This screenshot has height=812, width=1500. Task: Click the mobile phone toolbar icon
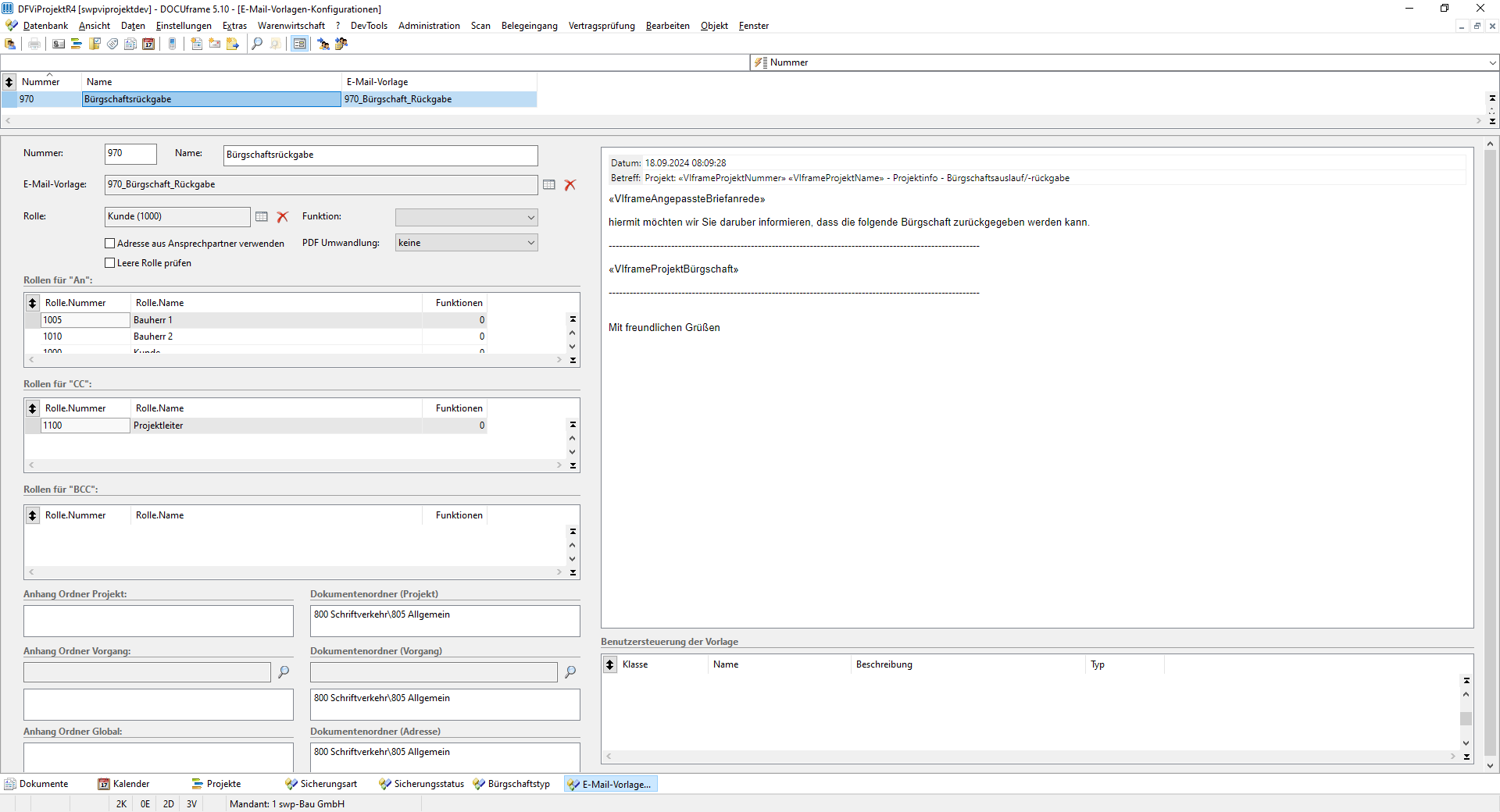[173, 44]
